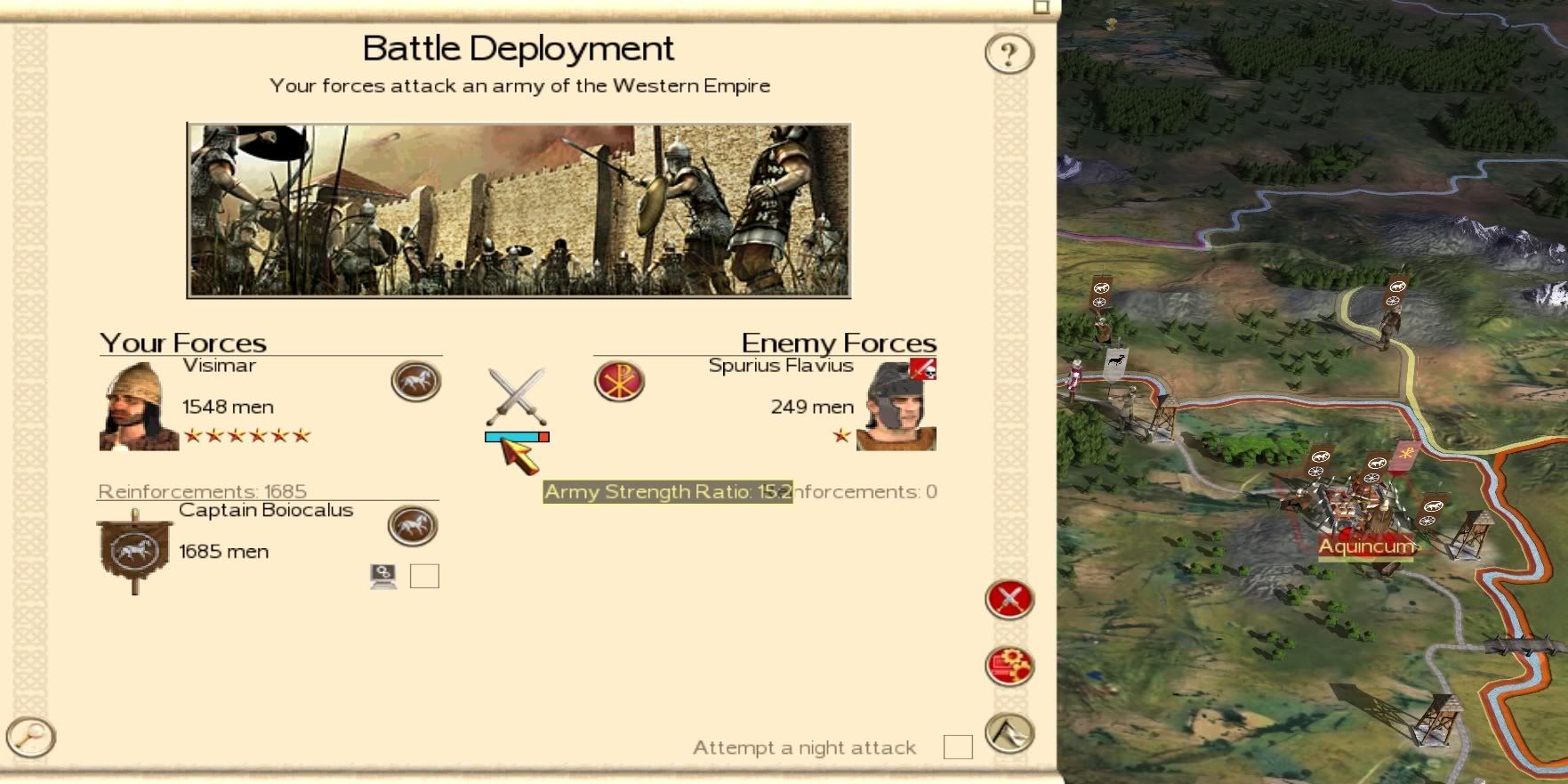
Task: Click the Reinforcements: 1685 label
Action: [202, 491]
